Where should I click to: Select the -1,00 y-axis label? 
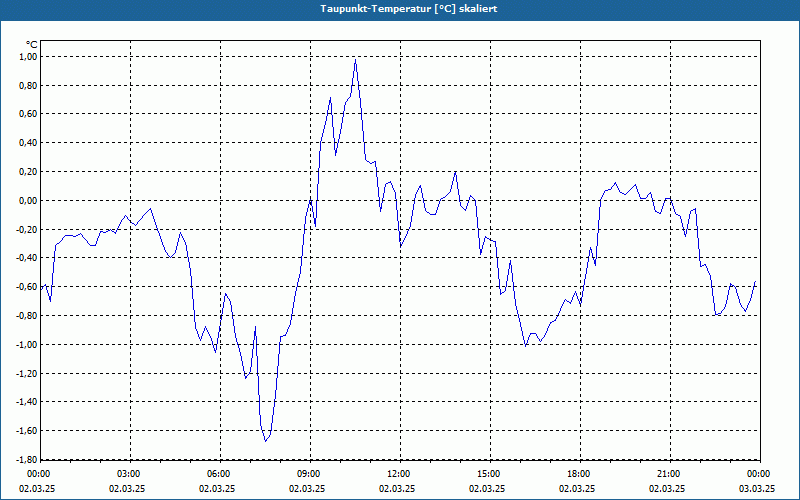coord(28,344)
